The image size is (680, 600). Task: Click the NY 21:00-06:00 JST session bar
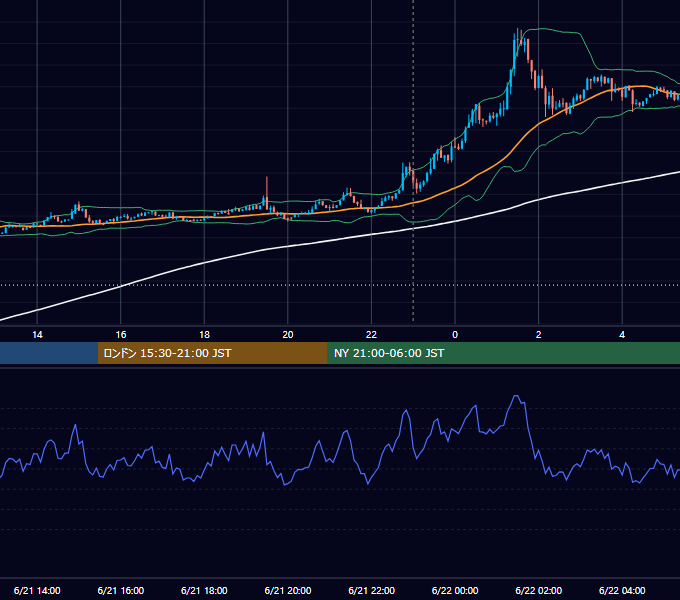[503, 353]
